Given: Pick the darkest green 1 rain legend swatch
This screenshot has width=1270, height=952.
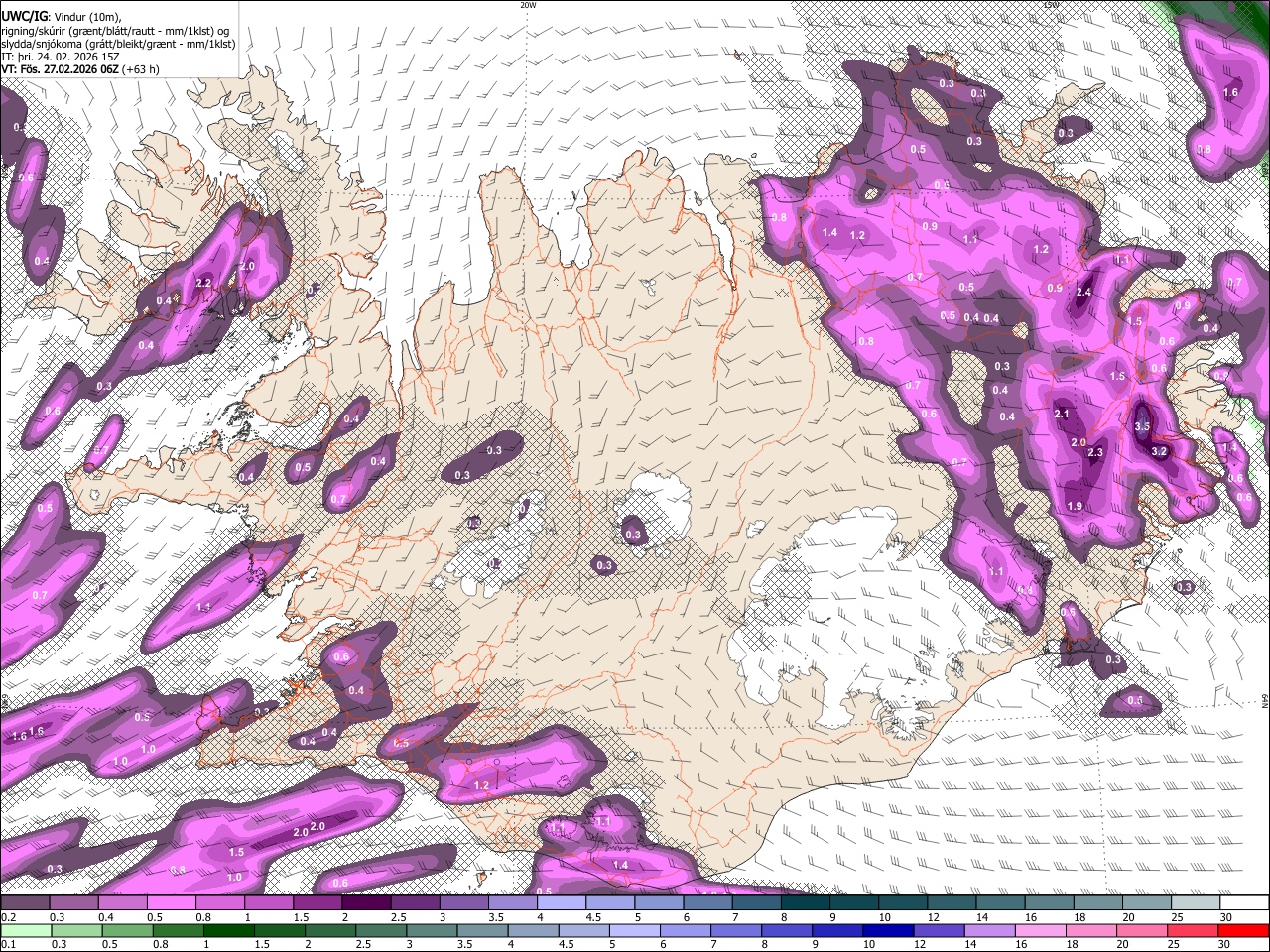Looking at the screenshot, I should click(228, 930).
